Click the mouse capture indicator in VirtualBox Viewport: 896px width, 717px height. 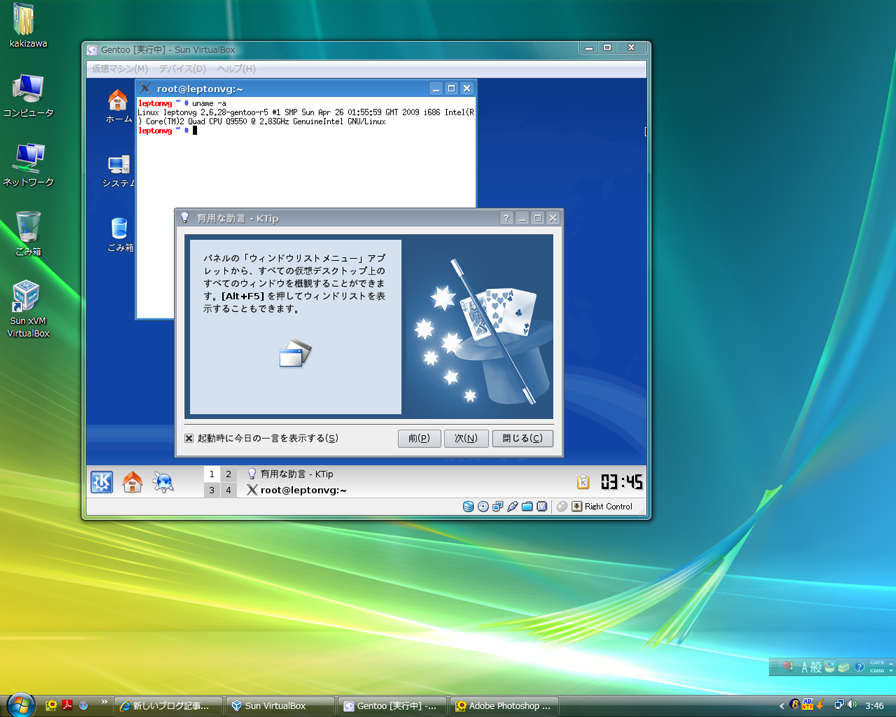pos(562,506)
